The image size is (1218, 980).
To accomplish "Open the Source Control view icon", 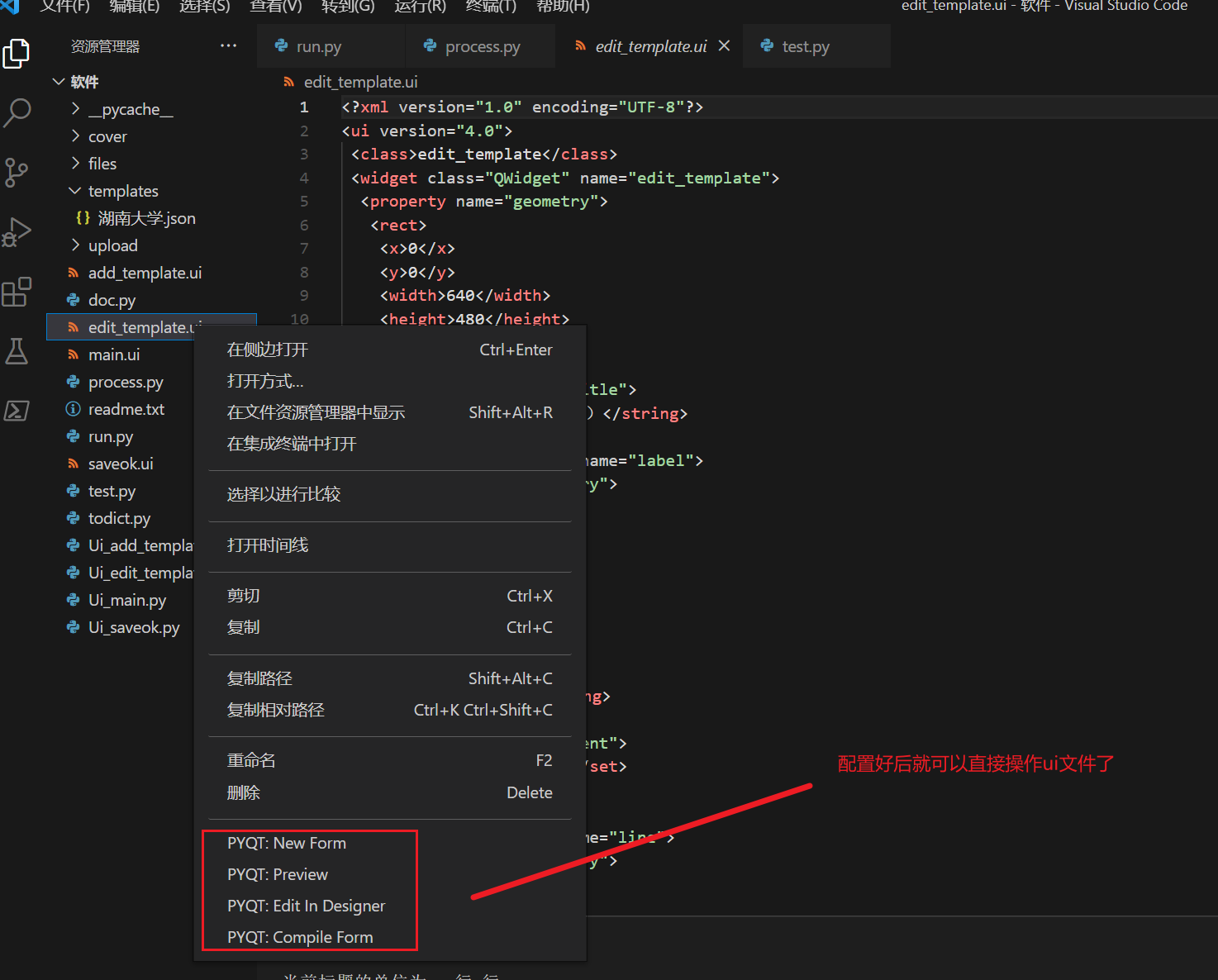I will (x=17, y=173).
